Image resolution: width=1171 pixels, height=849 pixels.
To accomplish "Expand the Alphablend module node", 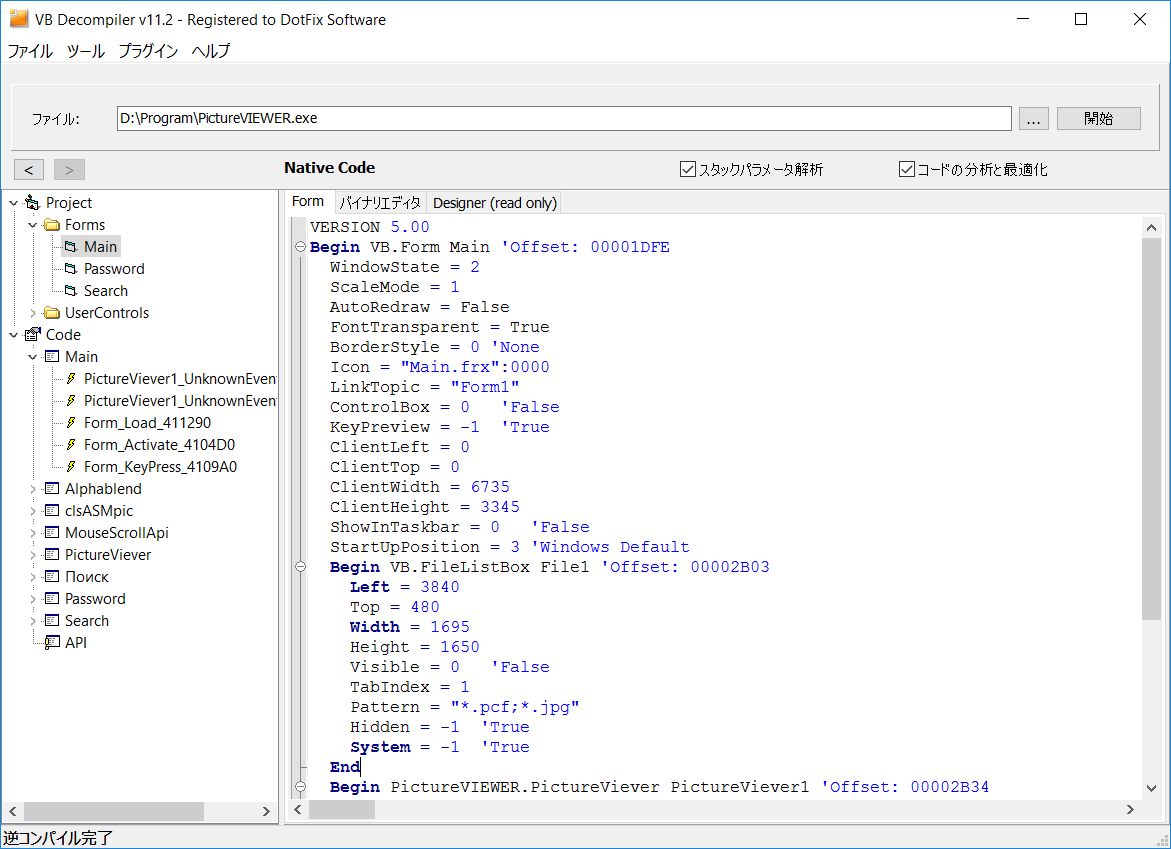I will [33, 489].
